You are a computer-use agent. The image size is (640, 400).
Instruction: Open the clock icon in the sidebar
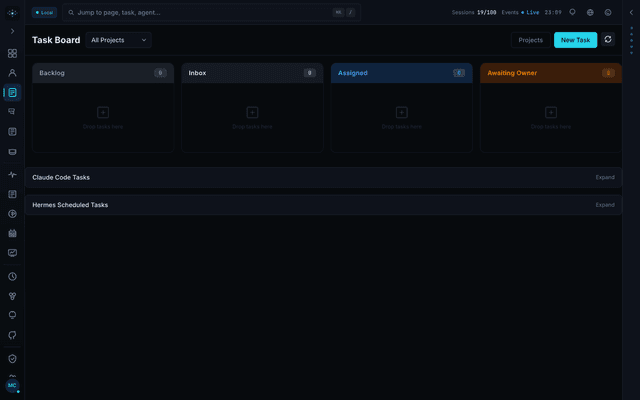click(12, 276)
